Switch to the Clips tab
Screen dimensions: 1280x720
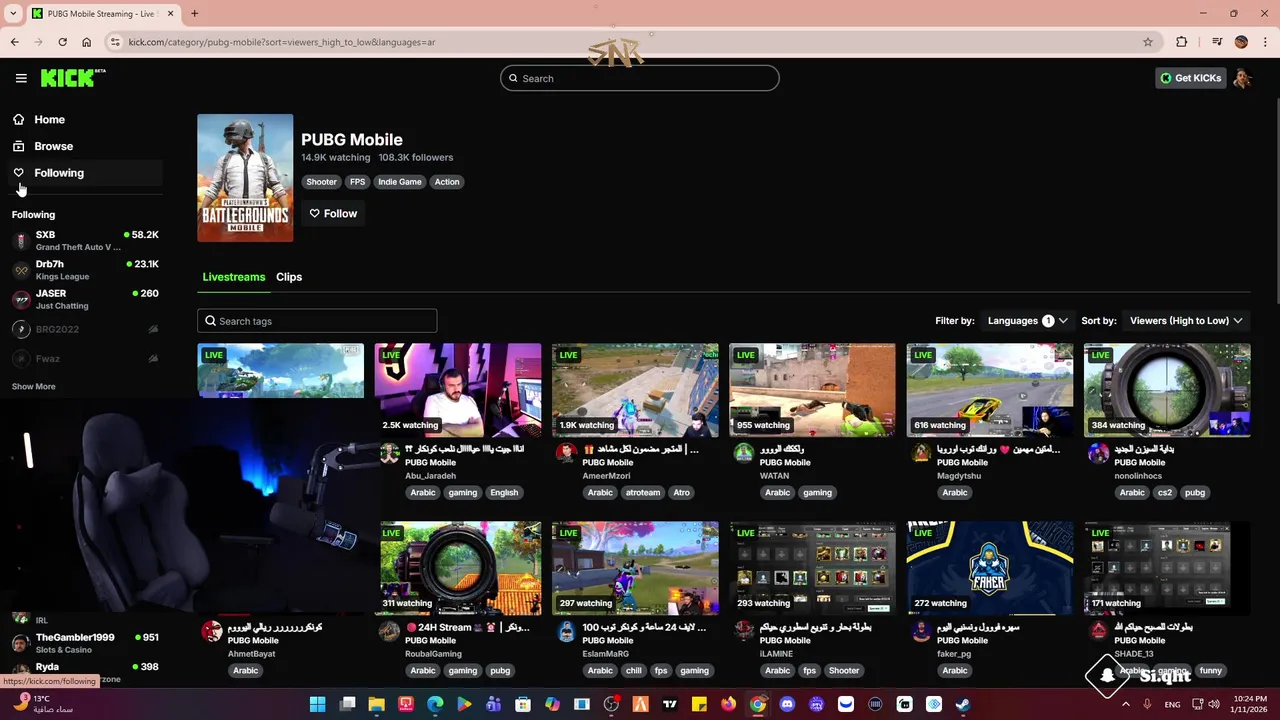[x=289, y=277]
